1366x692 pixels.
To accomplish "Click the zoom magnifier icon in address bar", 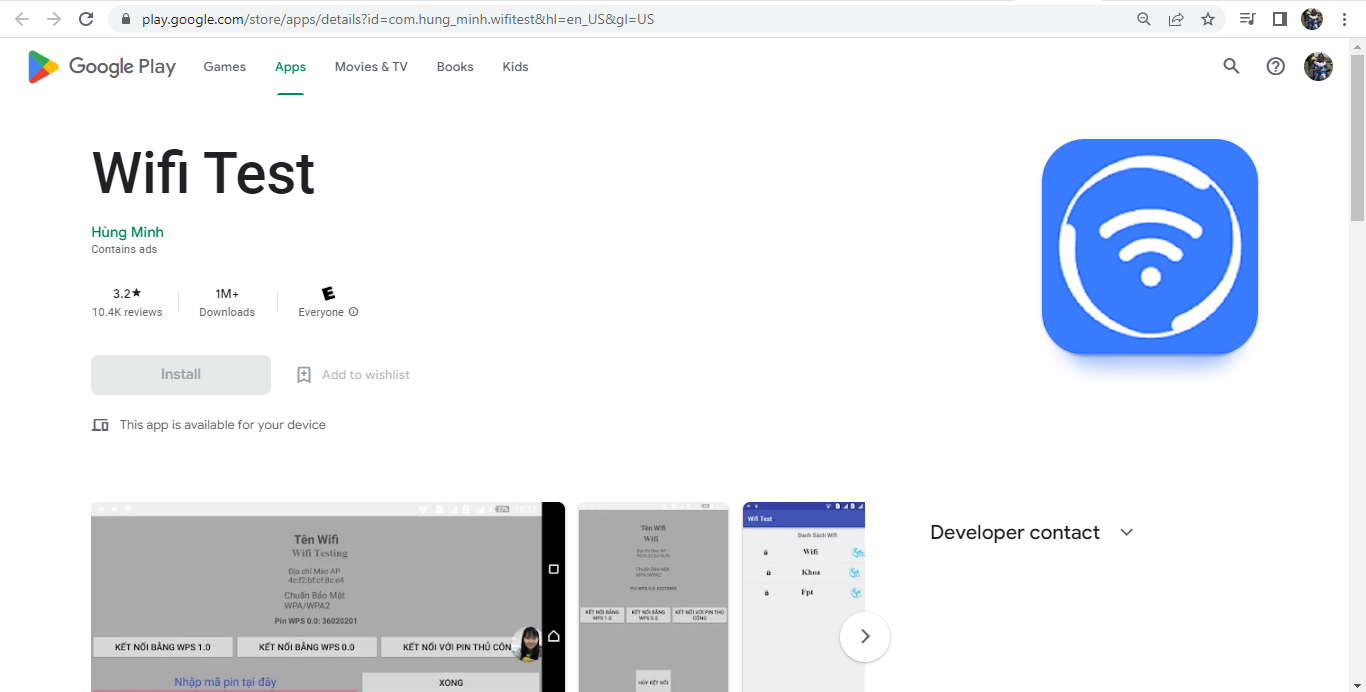I will pos(1144,19).
